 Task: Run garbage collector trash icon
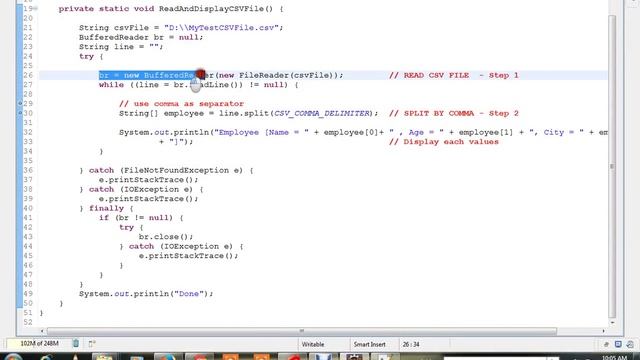coord(76,344)
